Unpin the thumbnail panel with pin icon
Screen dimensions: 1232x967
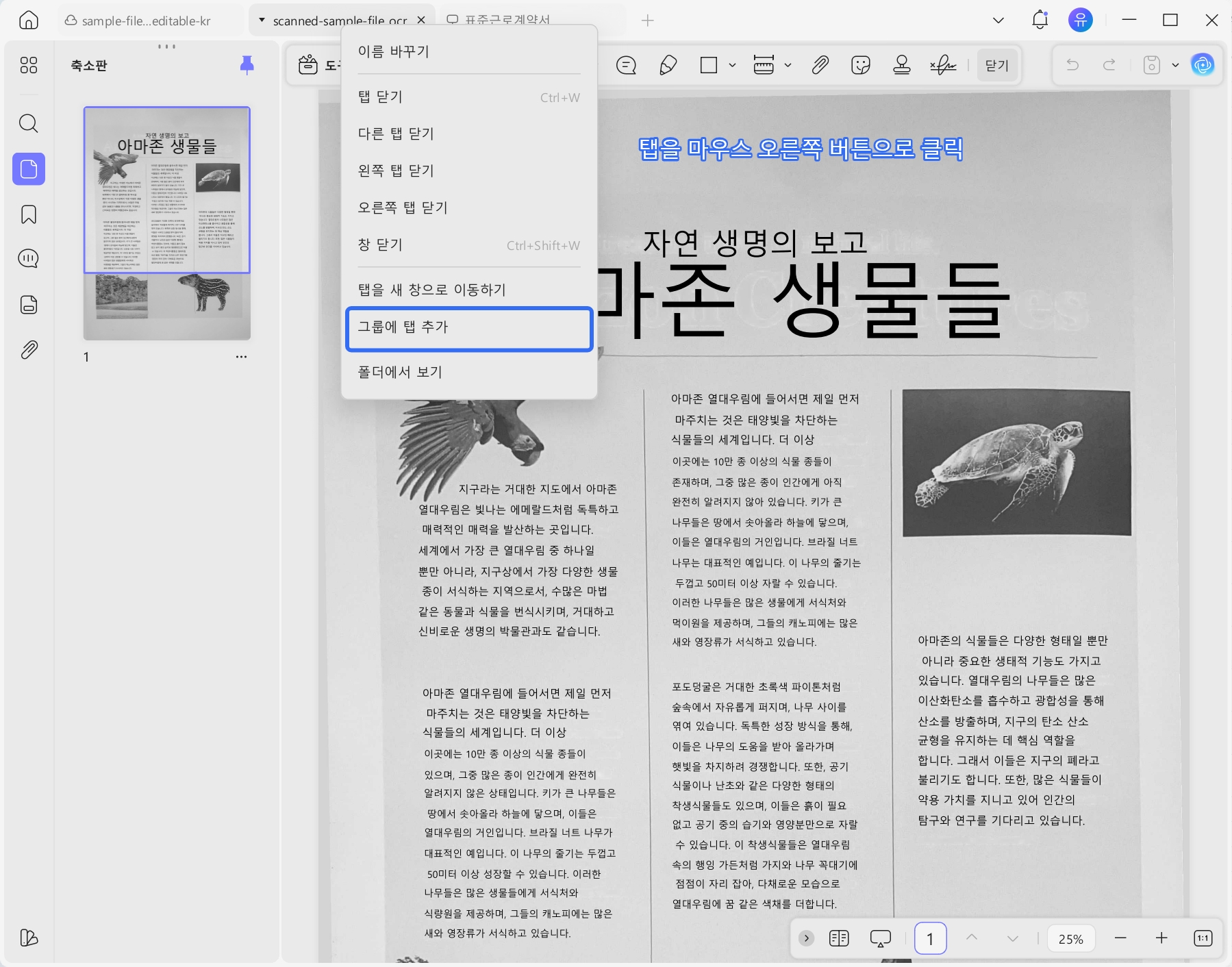point(247,65)
